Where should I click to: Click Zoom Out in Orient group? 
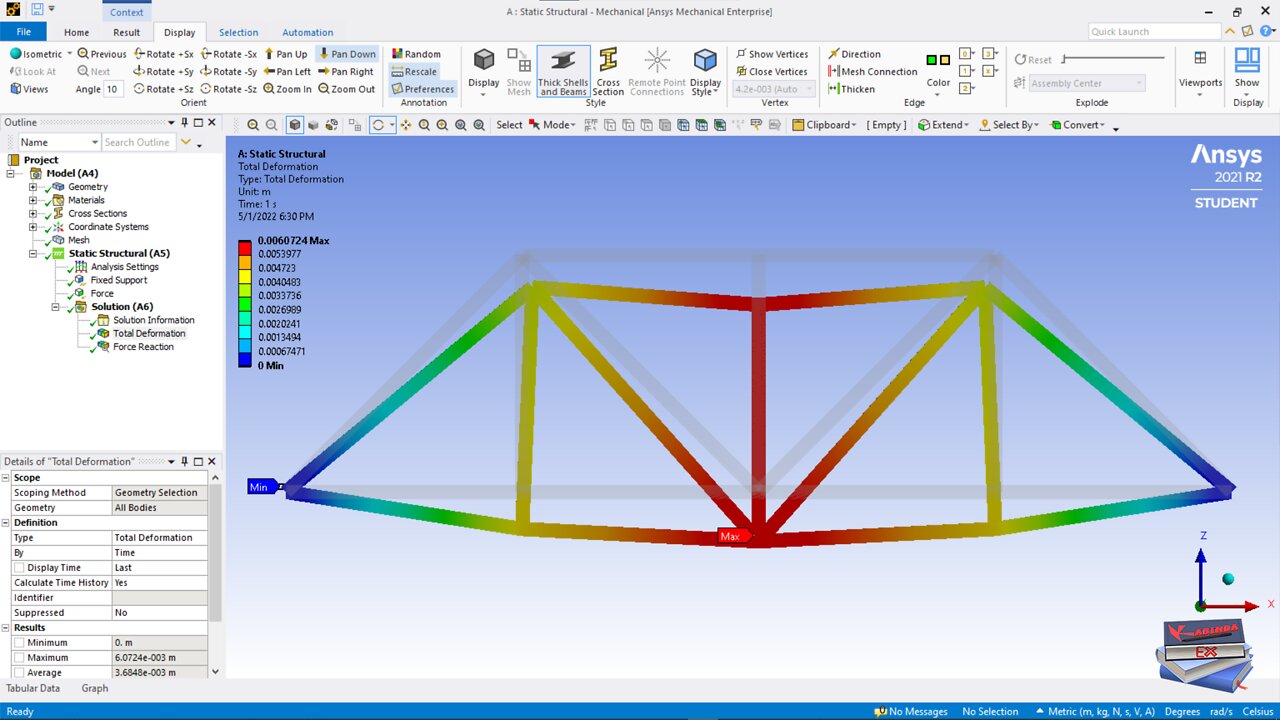click(345, 89)
